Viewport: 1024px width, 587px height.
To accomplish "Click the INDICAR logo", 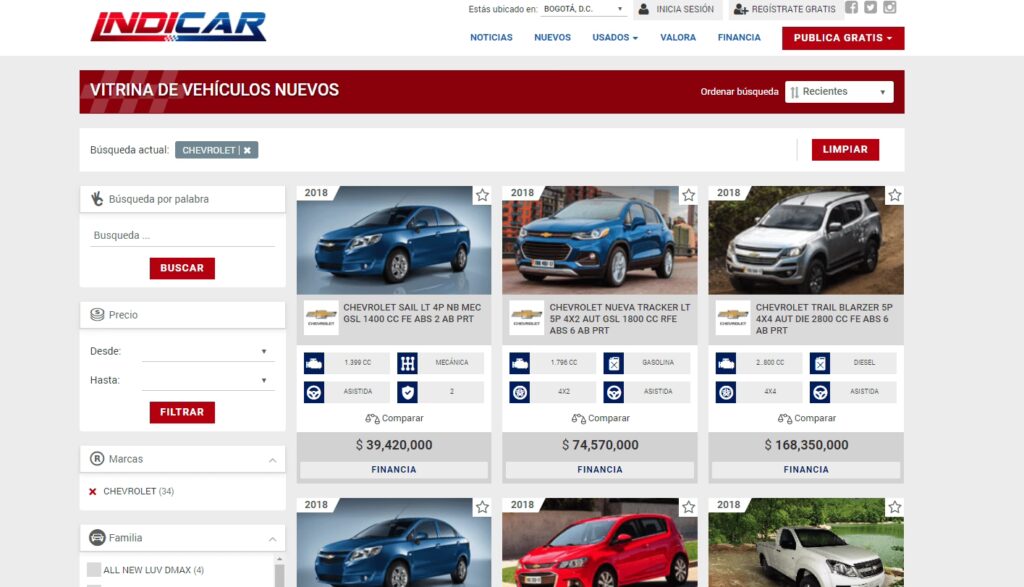I will pyautogui.click(x=178, y=27).
